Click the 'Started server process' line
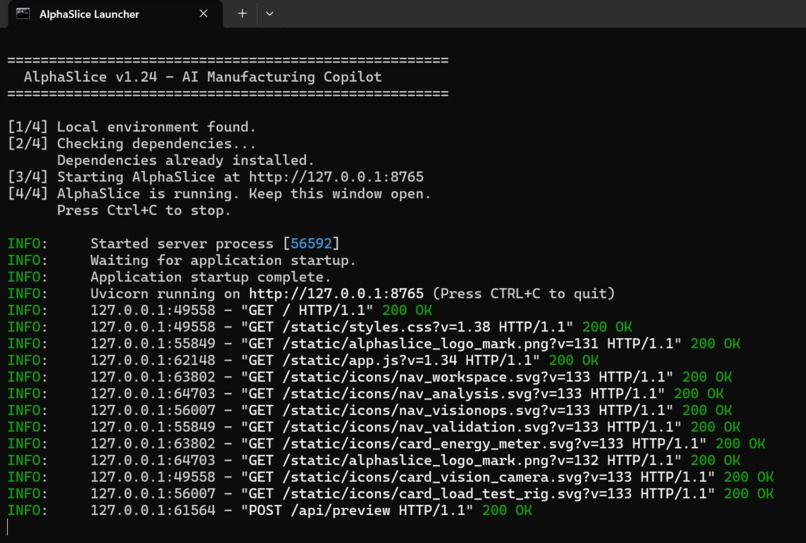Image resolution: width=806 pixels, height=543 pixels. [x=173, y=244]
